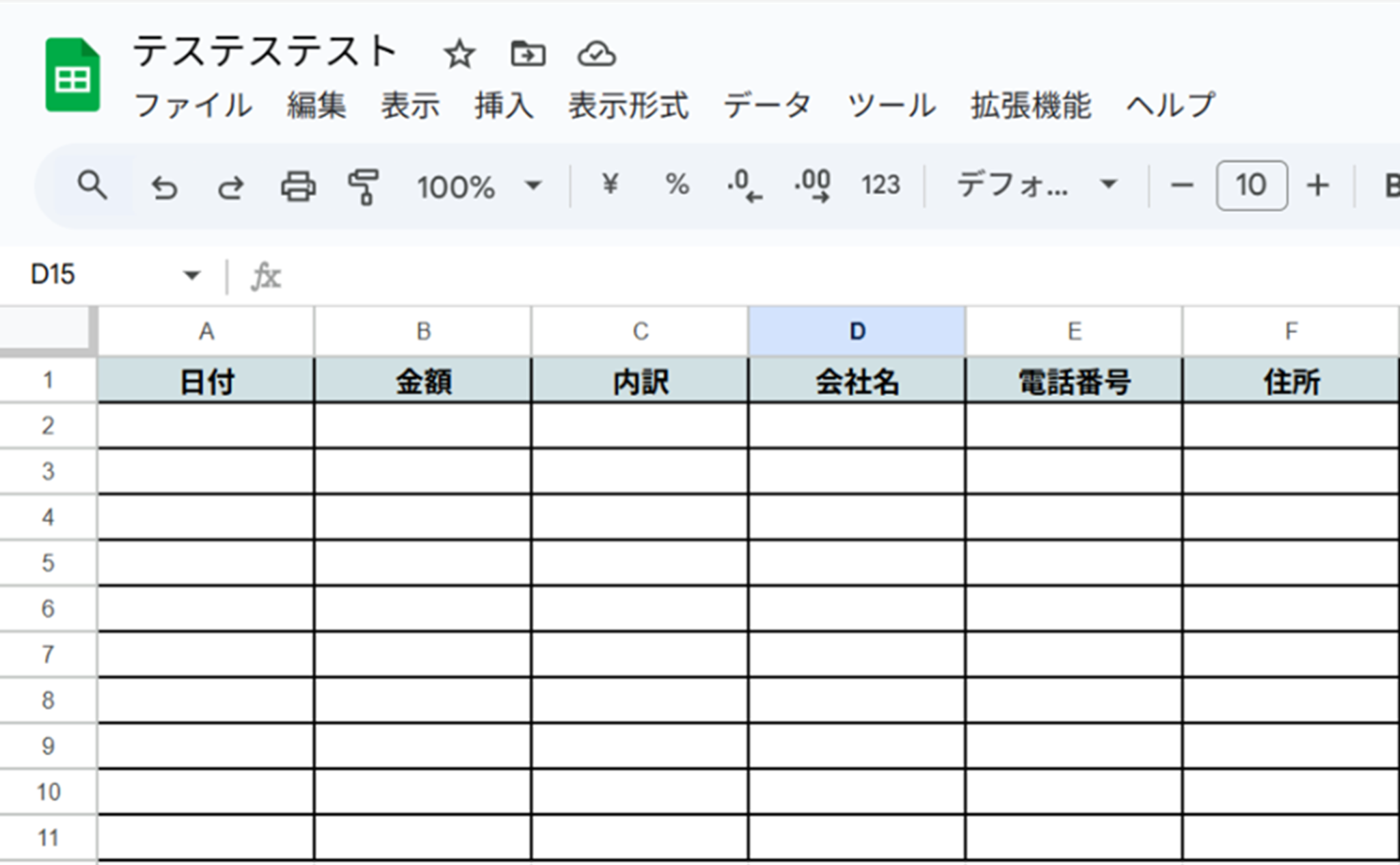Click the redo arrow icon

pos(230,187)
